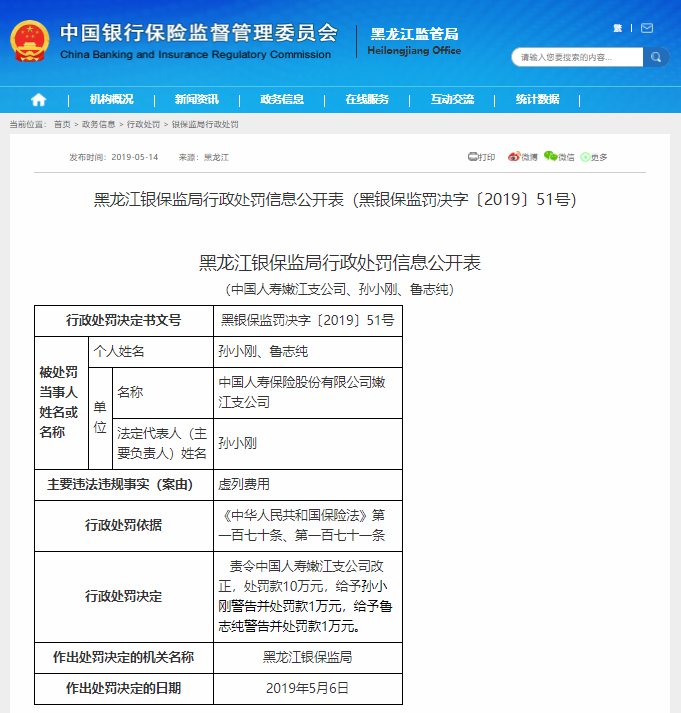Open 互动交流 menu

coord(452,99)
